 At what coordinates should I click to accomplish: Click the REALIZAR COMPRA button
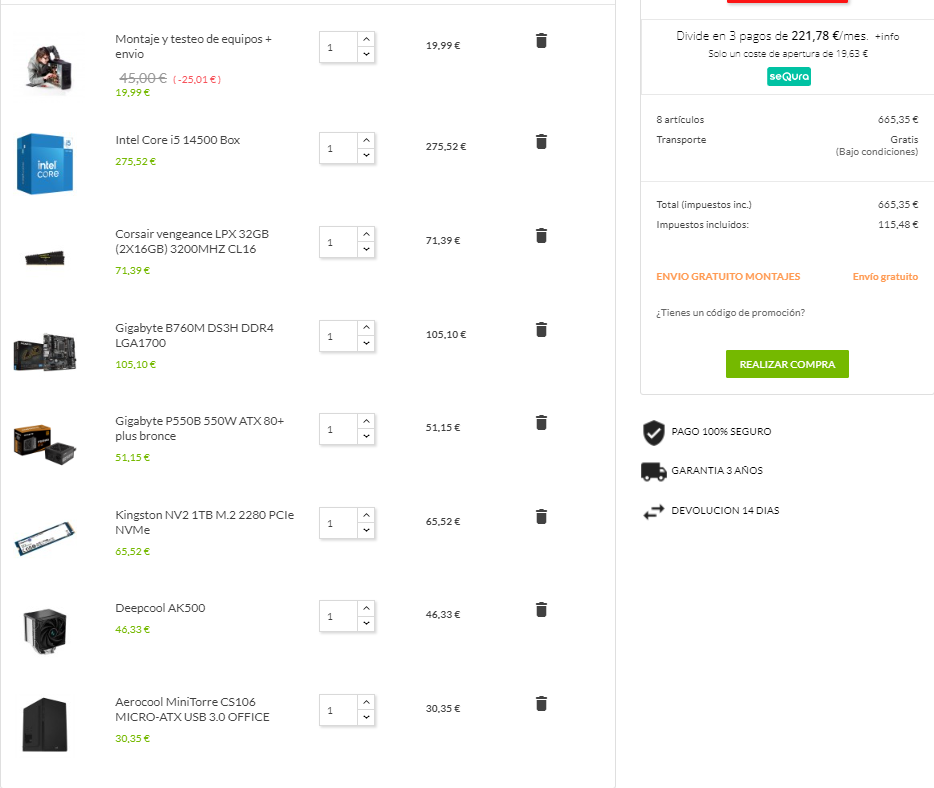coord(787,364)
